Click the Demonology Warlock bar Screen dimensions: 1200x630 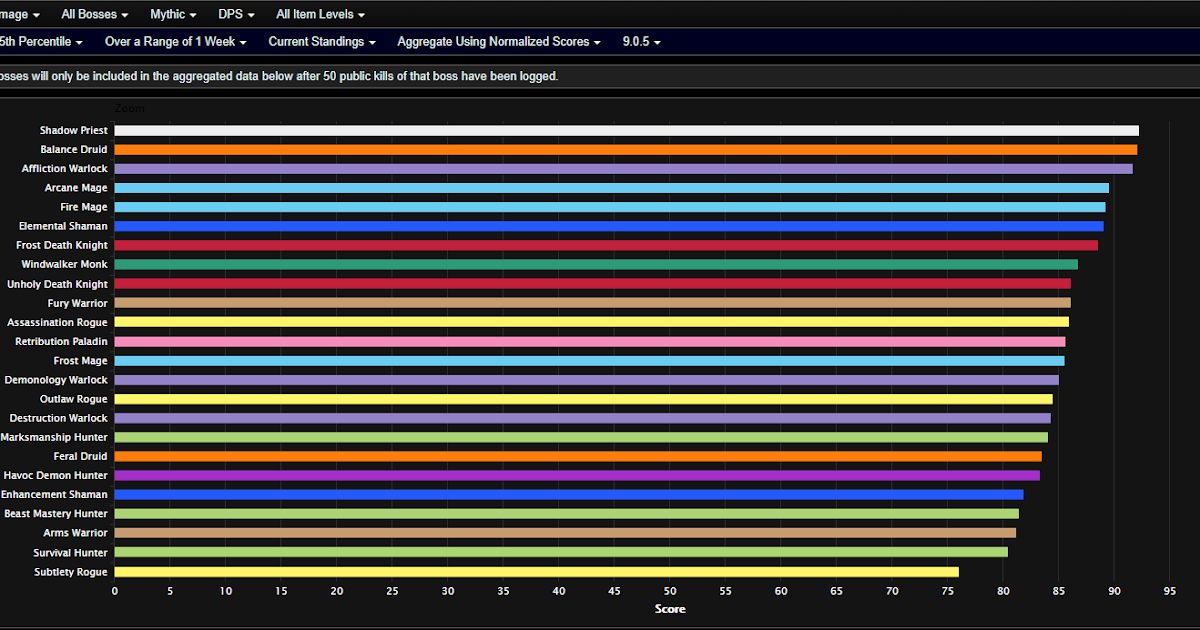click(x=587, y=380)
